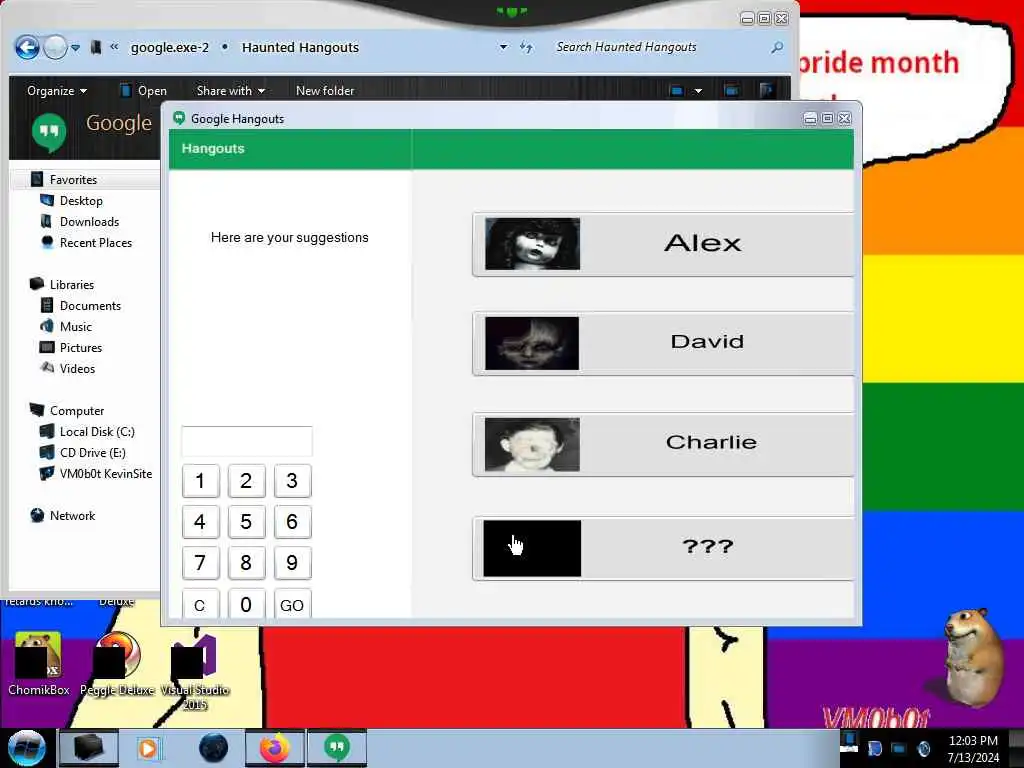
Task: Clear the keypad with the C button
Action: tap(200, 603)
